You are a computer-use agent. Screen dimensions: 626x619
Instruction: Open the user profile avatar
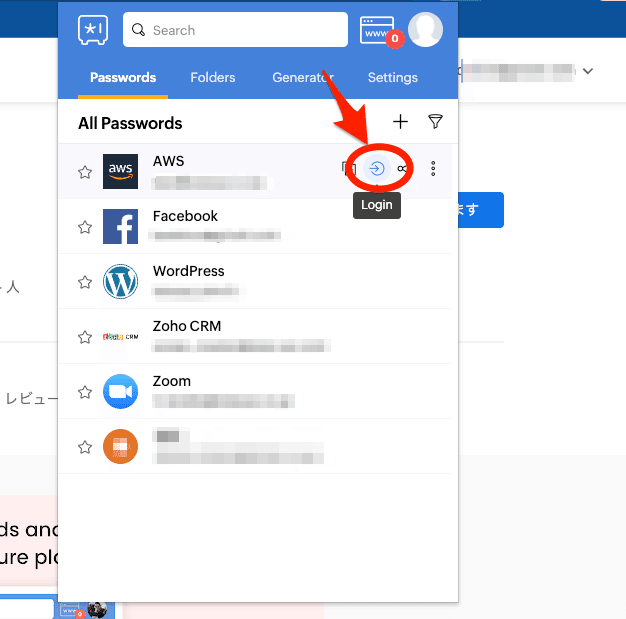(425, 30)
